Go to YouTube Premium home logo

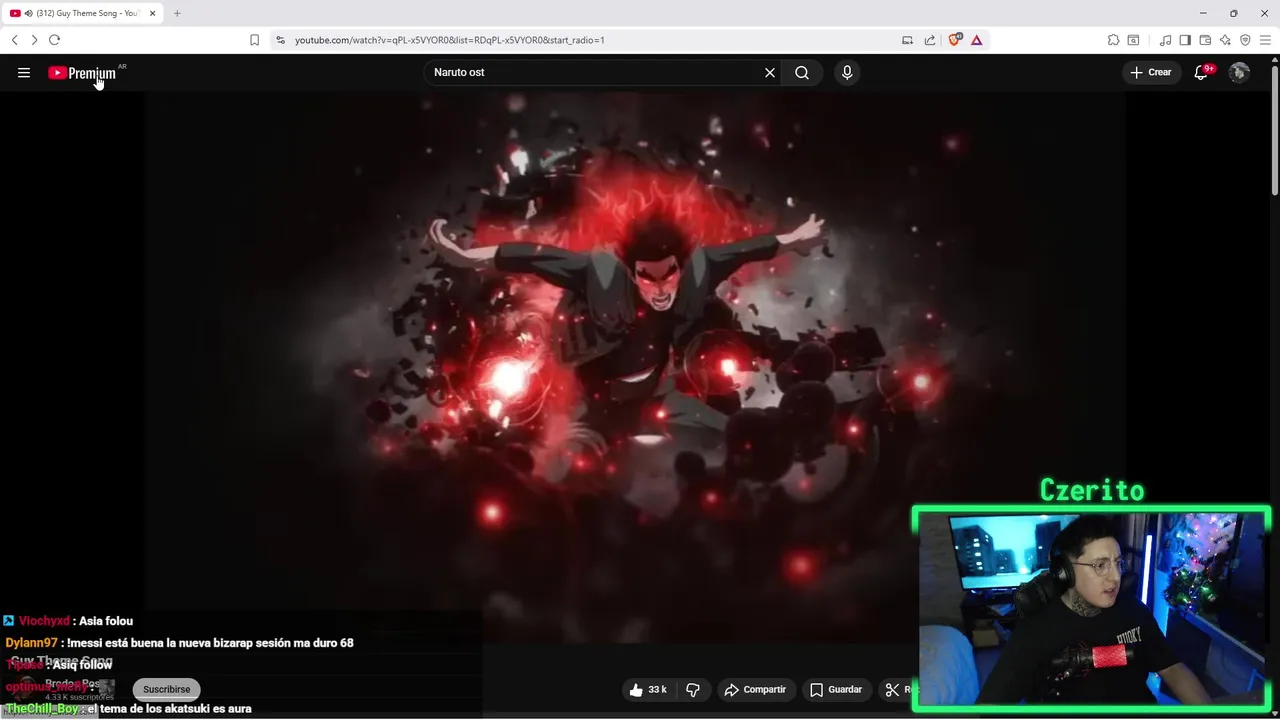pyautogui.click(x=82, y=73)
